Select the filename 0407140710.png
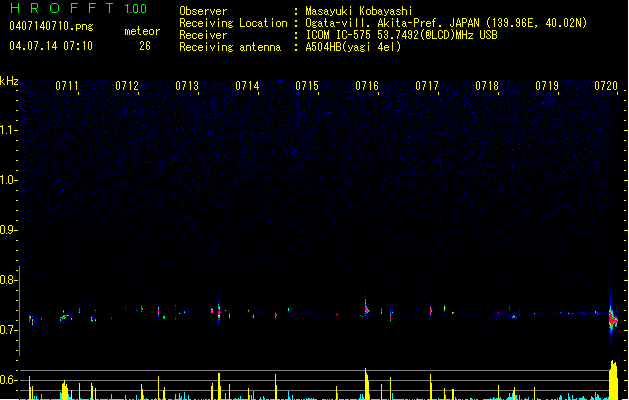Image resolution: width=629 pixels, height=400 pixels. click(x=51, y=26)
